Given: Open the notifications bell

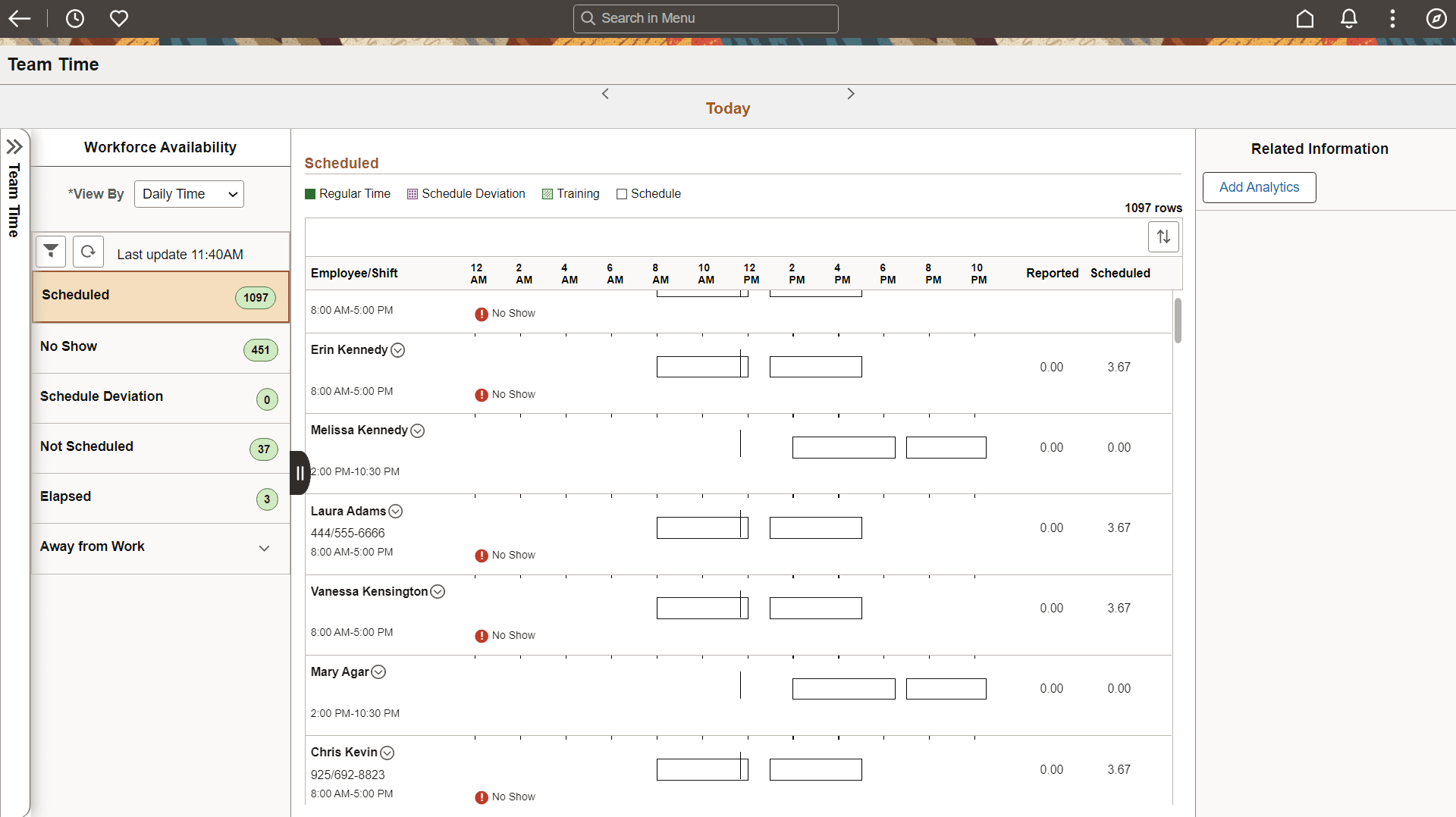Looking at the screenshot, I should coord(1349,18).
